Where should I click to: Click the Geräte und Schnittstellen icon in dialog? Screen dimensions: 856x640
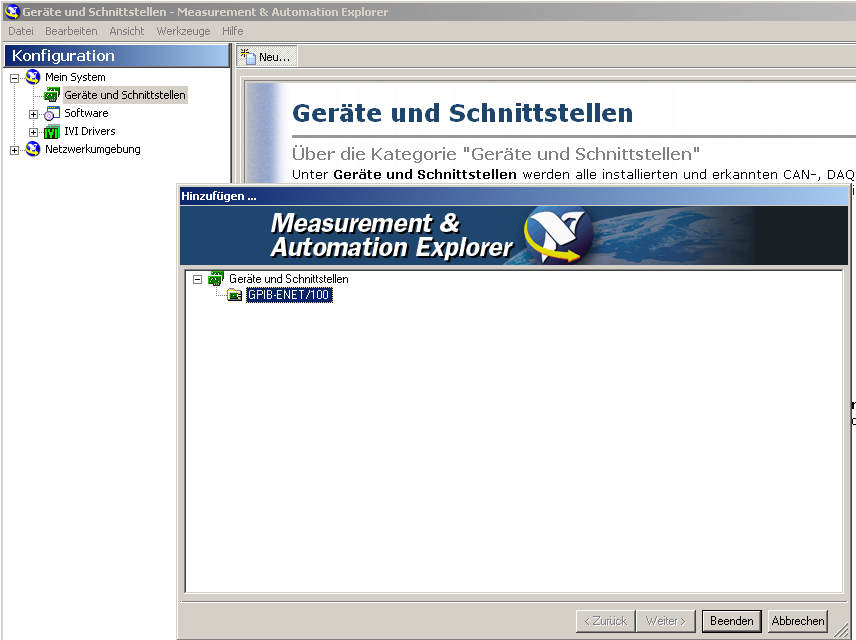tap(216, 278)
